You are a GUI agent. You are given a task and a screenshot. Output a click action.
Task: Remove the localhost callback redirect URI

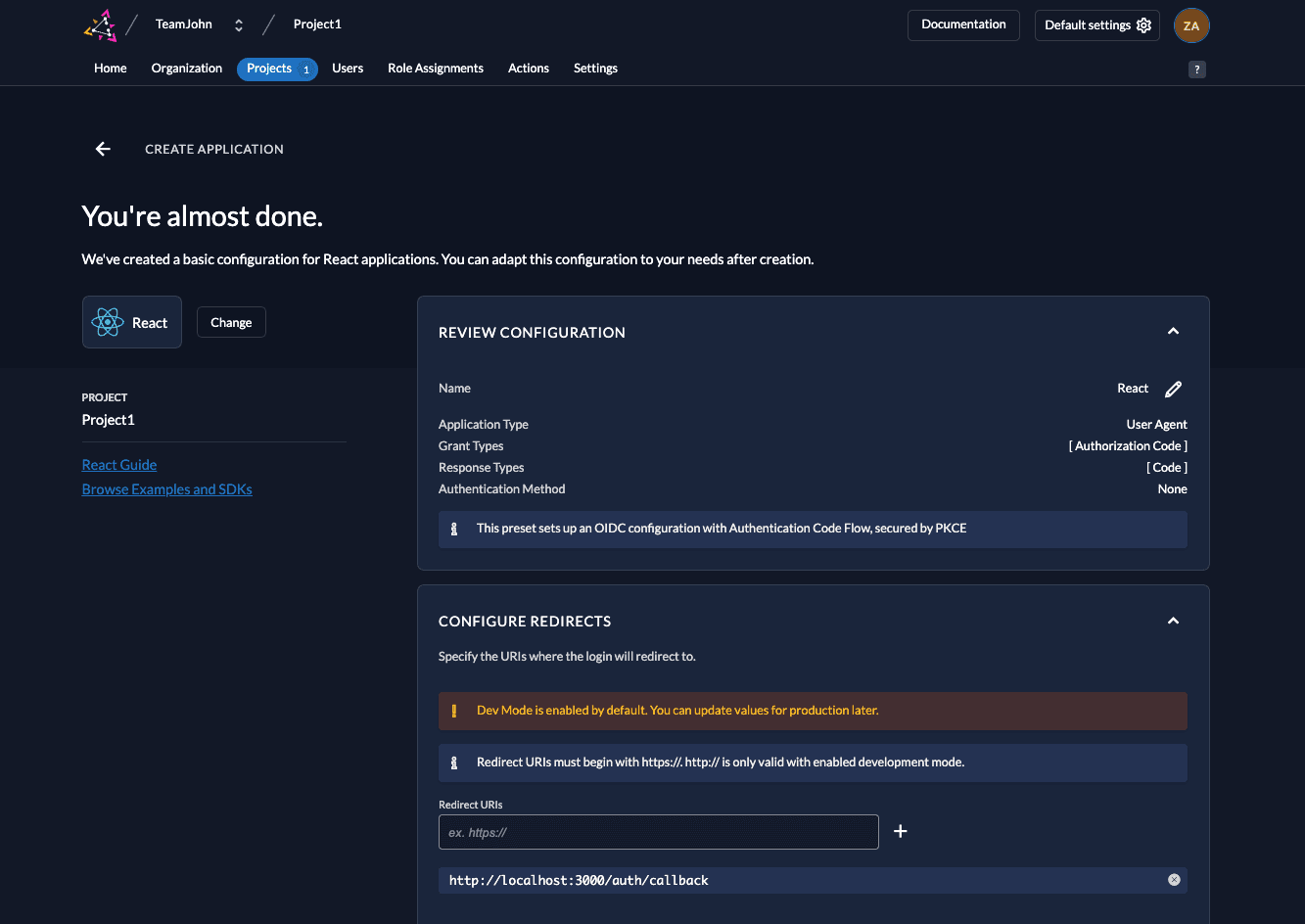(1174, 880)
